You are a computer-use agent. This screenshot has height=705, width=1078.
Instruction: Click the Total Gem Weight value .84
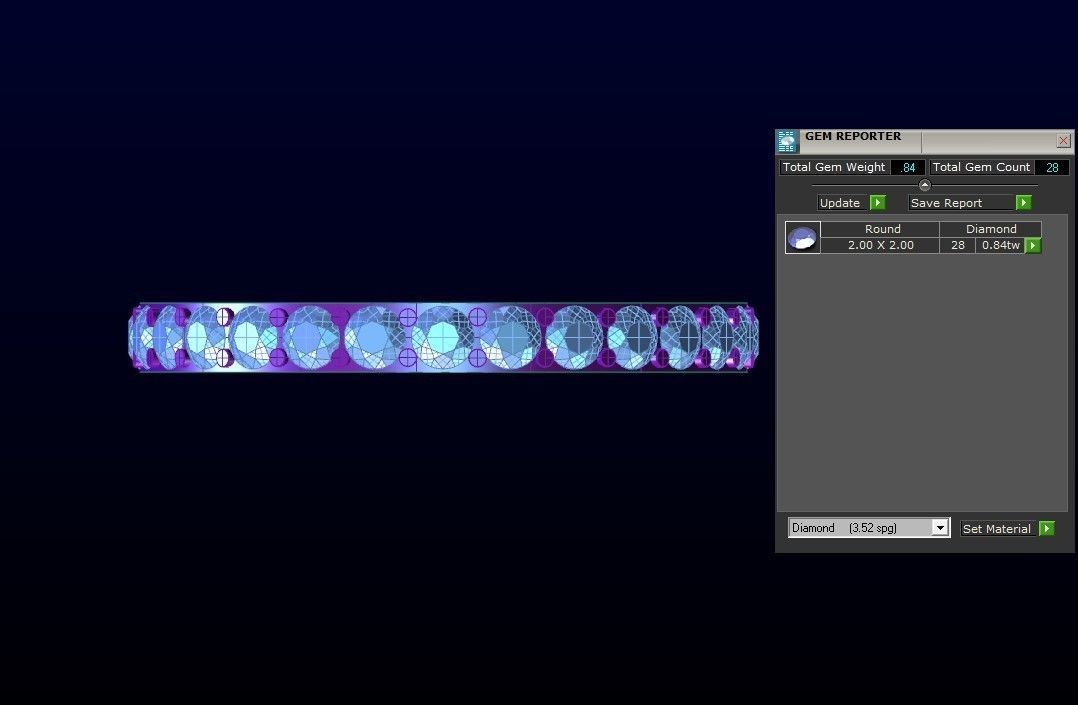click(908, 167)
